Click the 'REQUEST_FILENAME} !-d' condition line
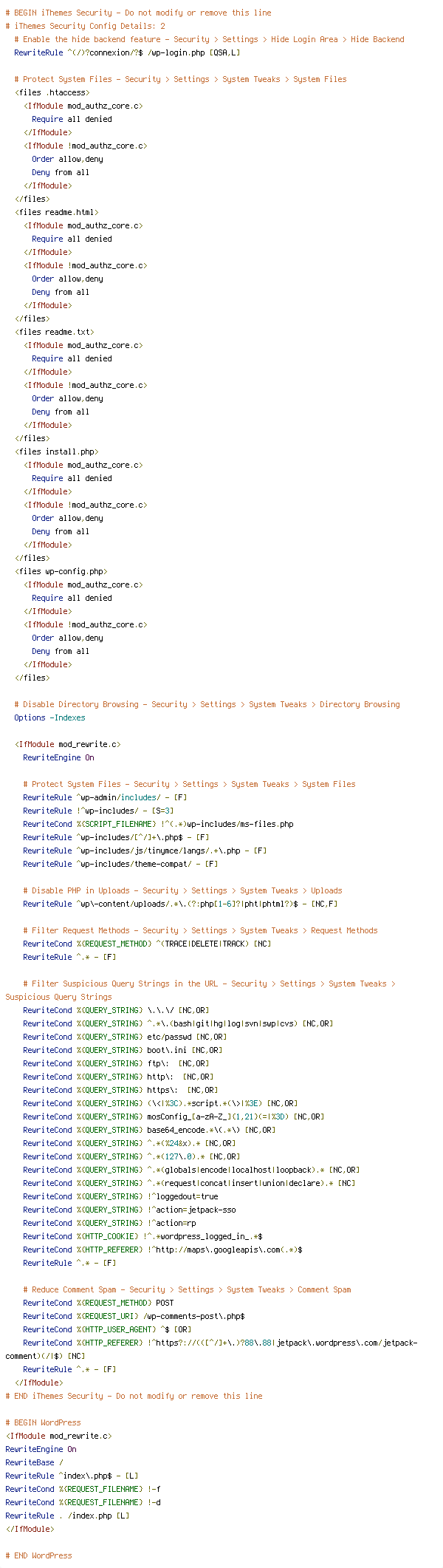This screenshot has width=443, height=1568. (x=83, y=1502)
